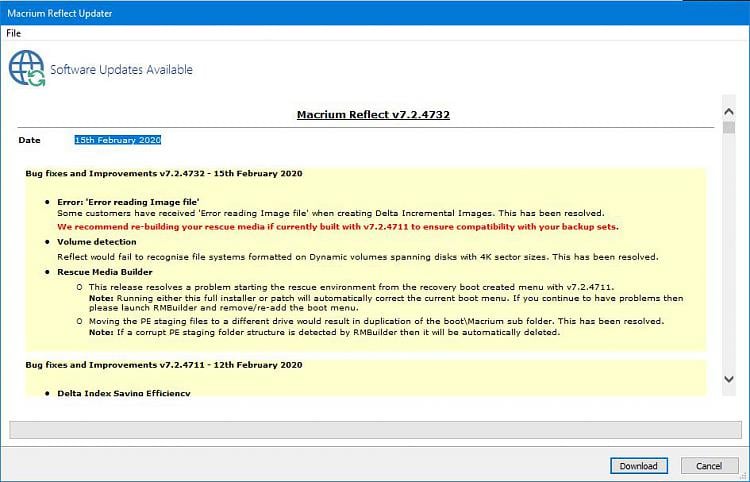Click 'Bug fixes and Improvements v7.2.4711' heading

click(x=164, y=365)
